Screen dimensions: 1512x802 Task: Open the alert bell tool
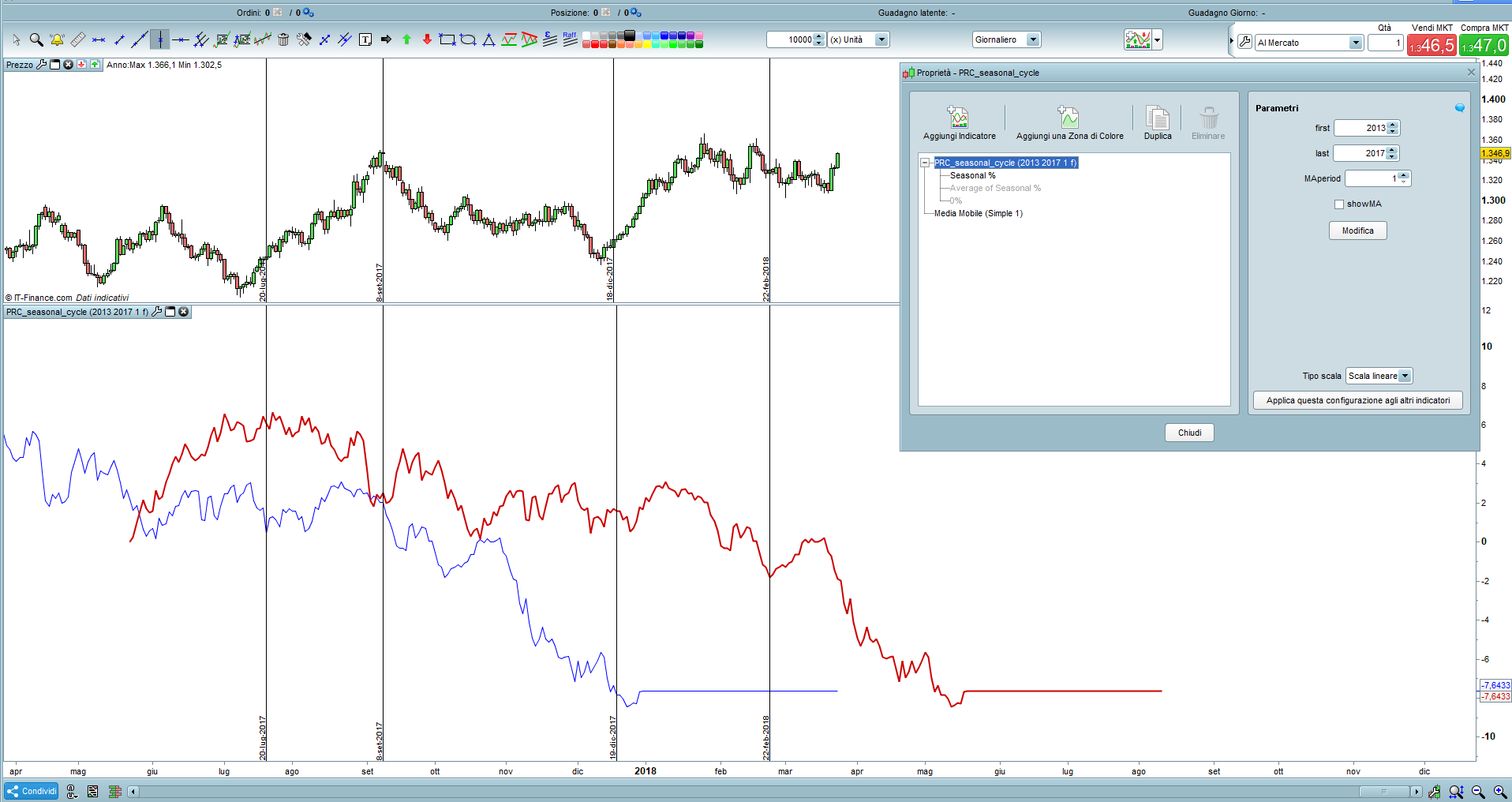pyautogui.click(x=57, y=39)
